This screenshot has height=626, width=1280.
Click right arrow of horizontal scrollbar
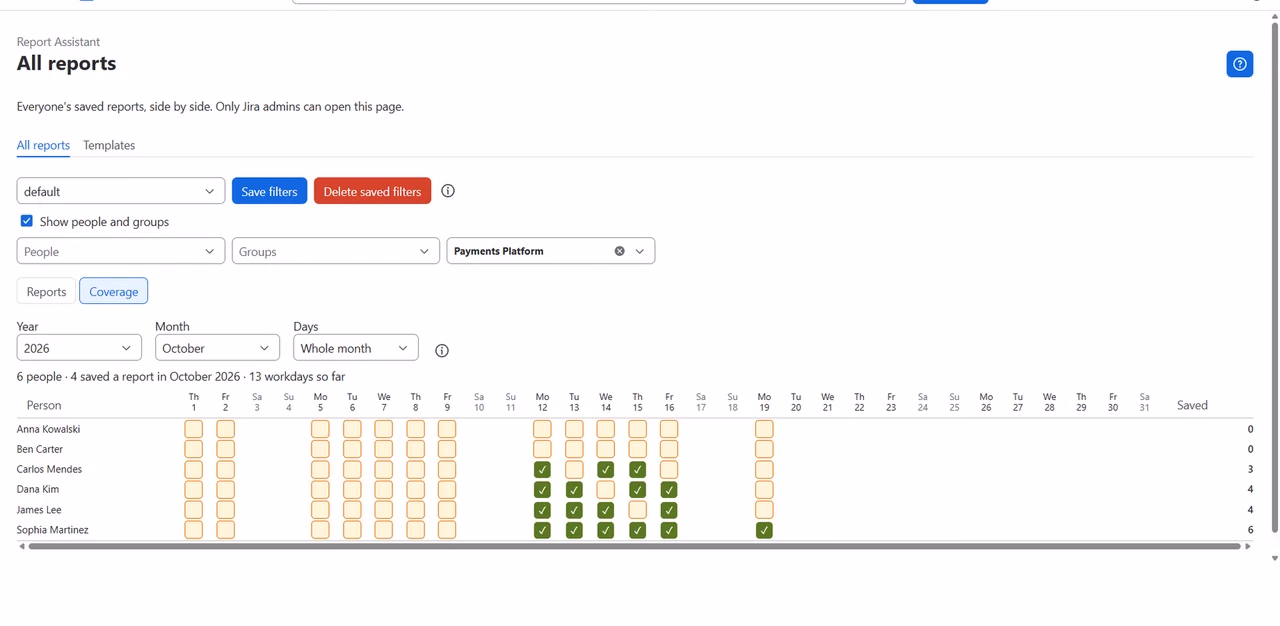coord(1248,547)
